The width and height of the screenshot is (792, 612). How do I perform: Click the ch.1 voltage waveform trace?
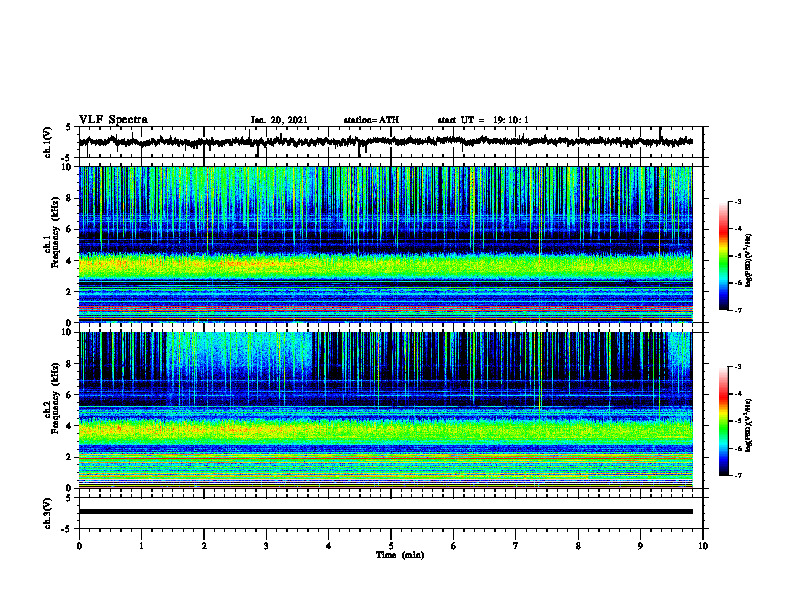386,142
